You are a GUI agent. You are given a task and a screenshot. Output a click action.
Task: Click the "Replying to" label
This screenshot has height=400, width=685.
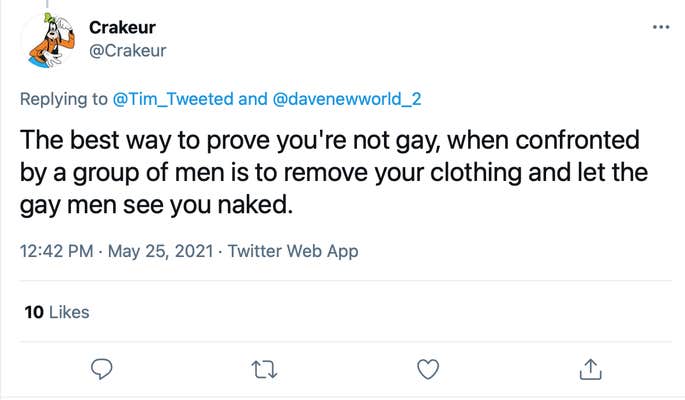(x=60, y=99)
